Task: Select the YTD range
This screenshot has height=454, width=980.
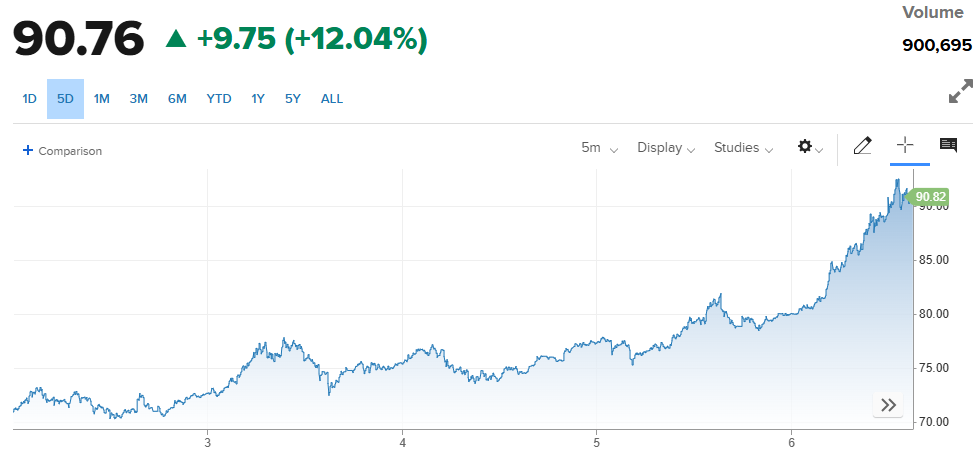Action: (219, 98)
